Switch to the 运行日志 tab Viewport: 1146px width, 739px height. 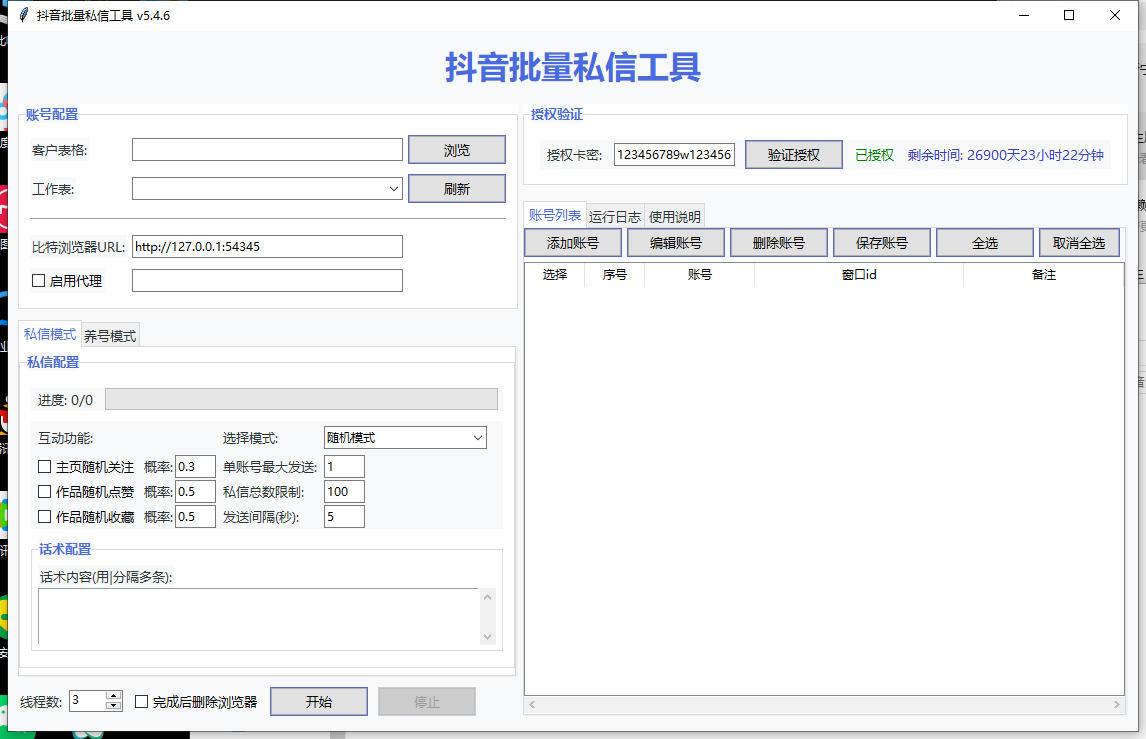coord(615,216)
